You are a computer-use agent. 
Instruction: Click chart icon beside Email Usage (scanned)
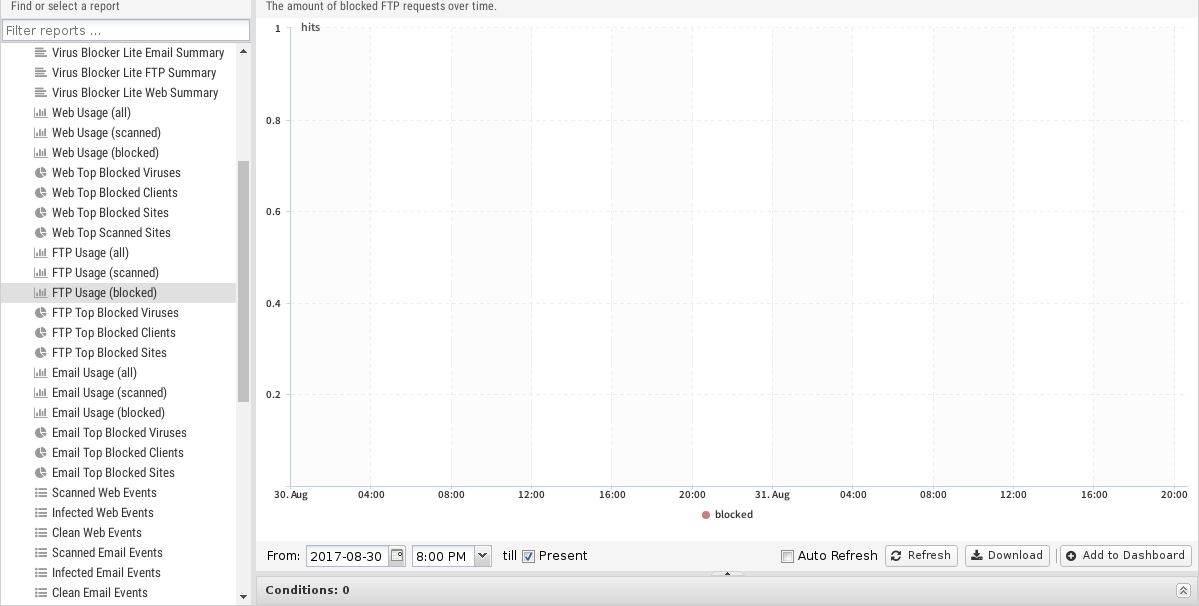tap(41, 392)
